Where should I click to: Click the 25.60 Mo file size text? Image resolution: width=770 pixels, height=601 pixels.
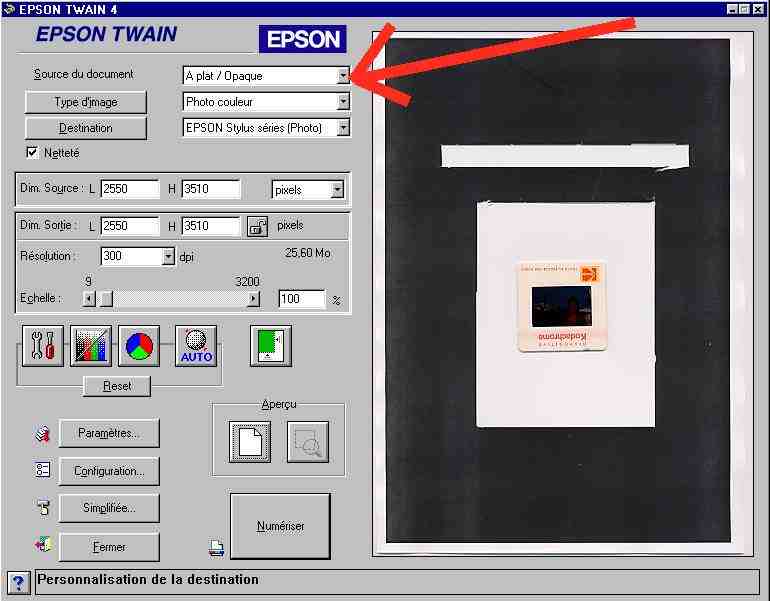pos(308,253)
